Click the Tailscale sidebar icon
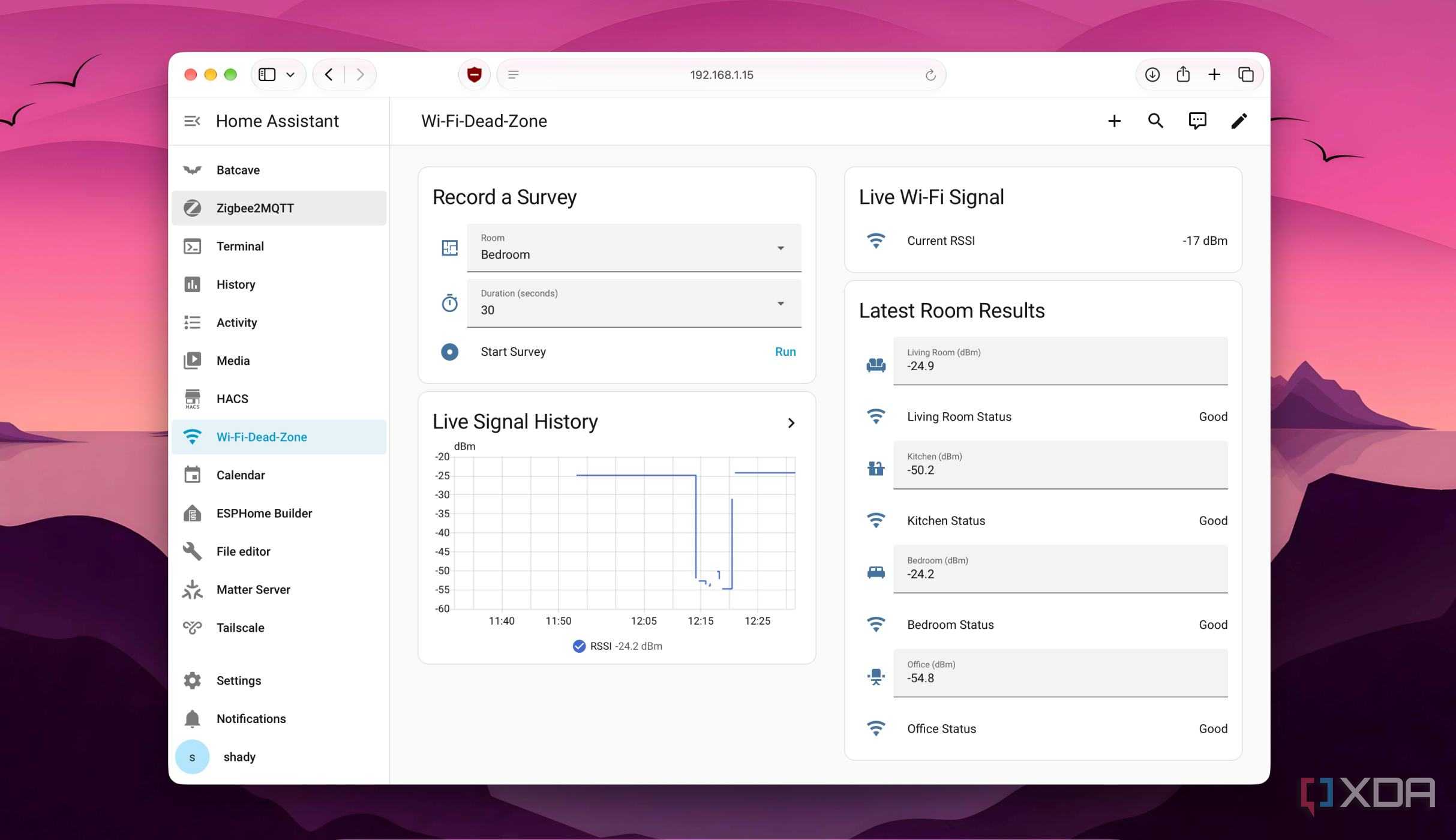The width and height of the screenshot is (1456, 840). coord(192,628)
